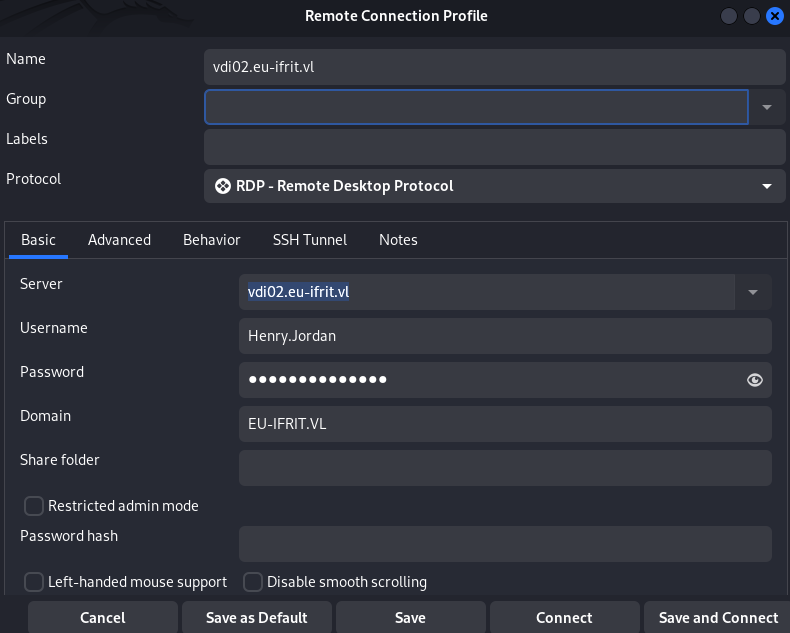The height and width of the screenshot is (633, 790).
Task: Enable Left-handed mouse support checkbox
Action: coord(34,582)
